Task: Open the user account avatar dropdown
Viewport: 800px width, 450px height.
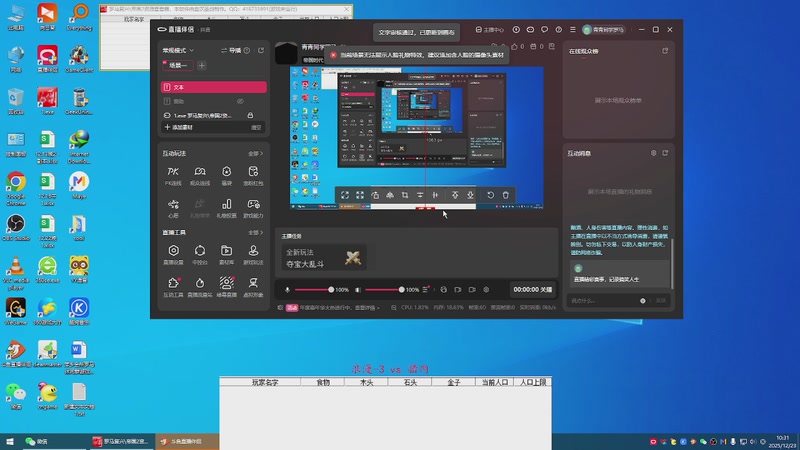Action: tap(604, 30)
